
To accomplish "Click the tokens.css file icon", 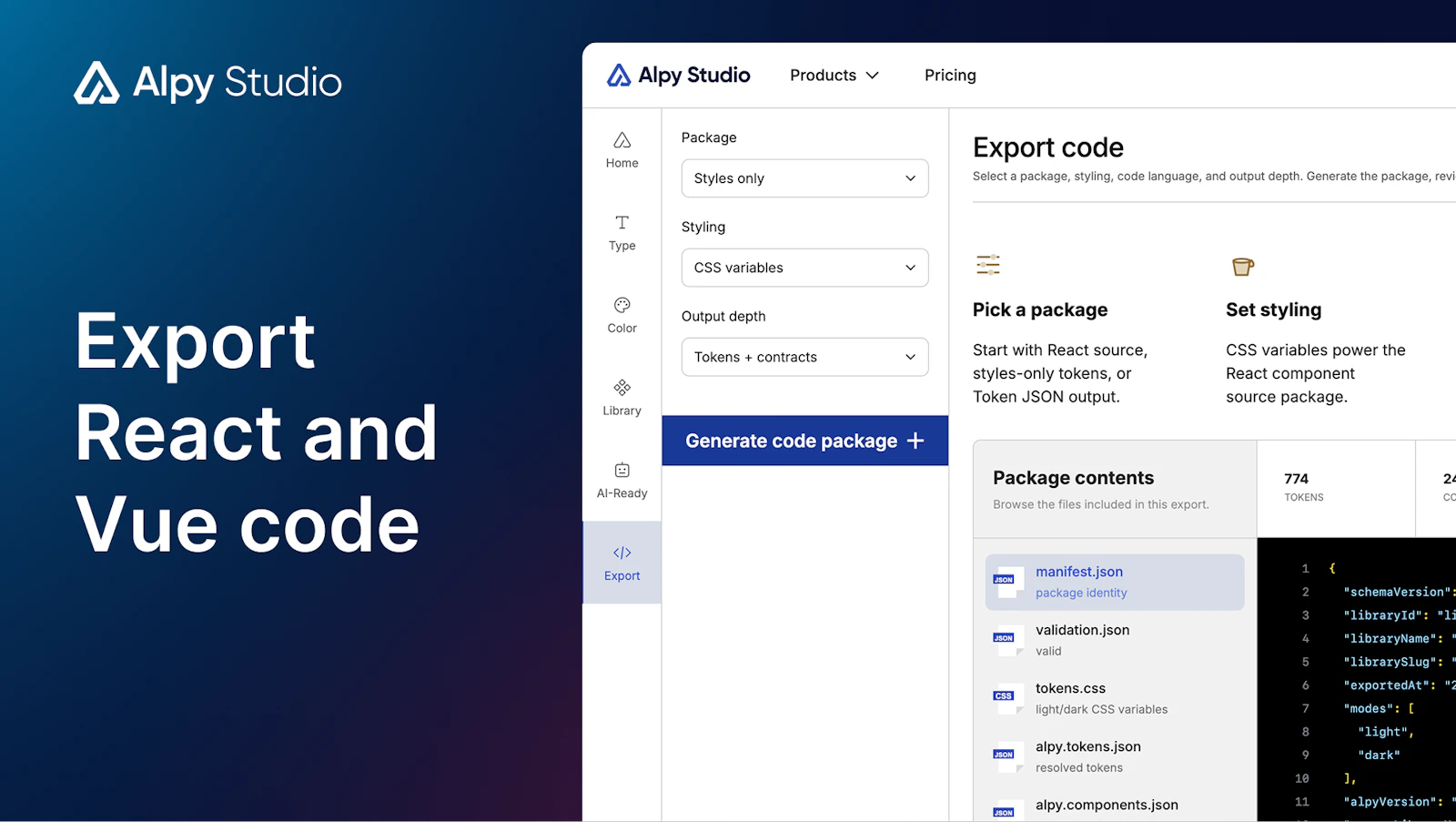I will tap(1006, 698).
